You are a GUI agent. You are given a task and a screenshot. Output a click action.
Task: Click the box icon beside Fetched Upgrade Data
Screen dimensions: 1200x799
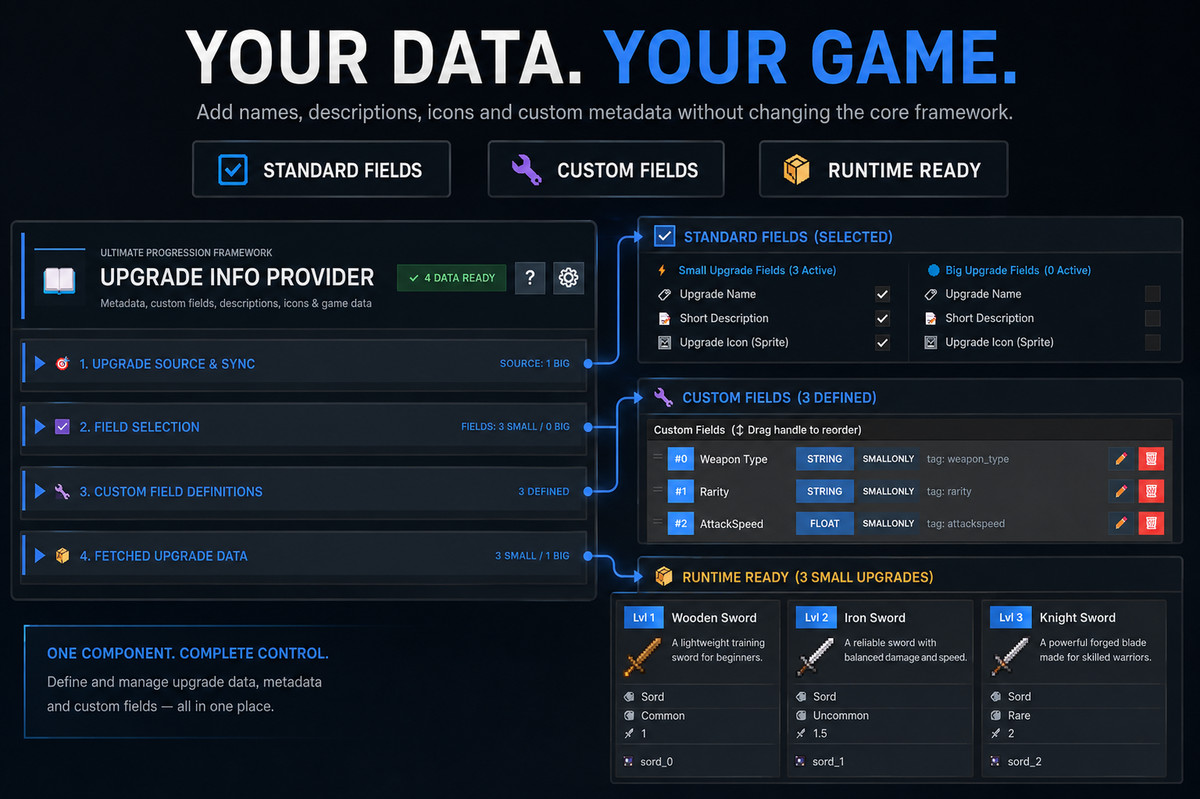tap(62, 556)
